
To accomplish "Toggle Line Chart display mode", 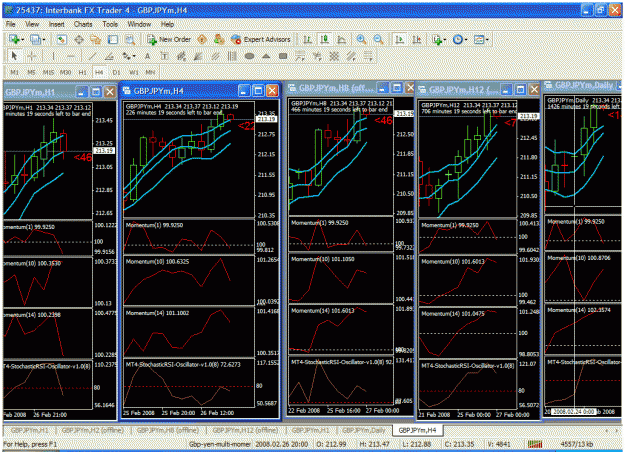I will pyautogui.click(x=342, y=39).
